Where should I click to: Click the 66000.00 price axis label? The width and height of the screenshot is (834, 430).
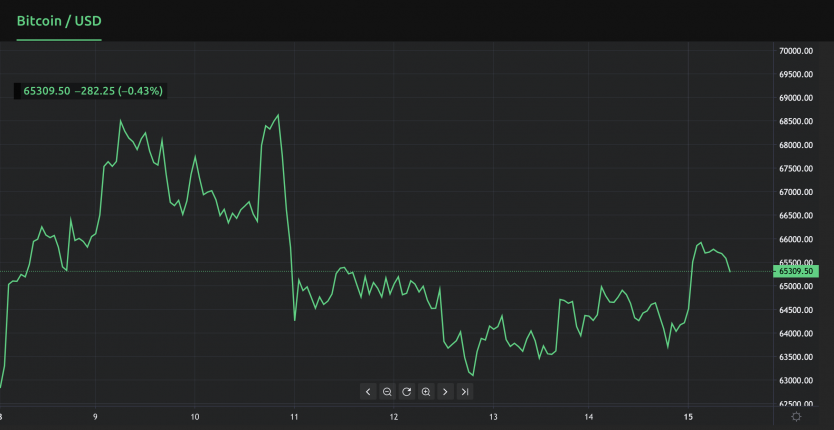point(796,239)
